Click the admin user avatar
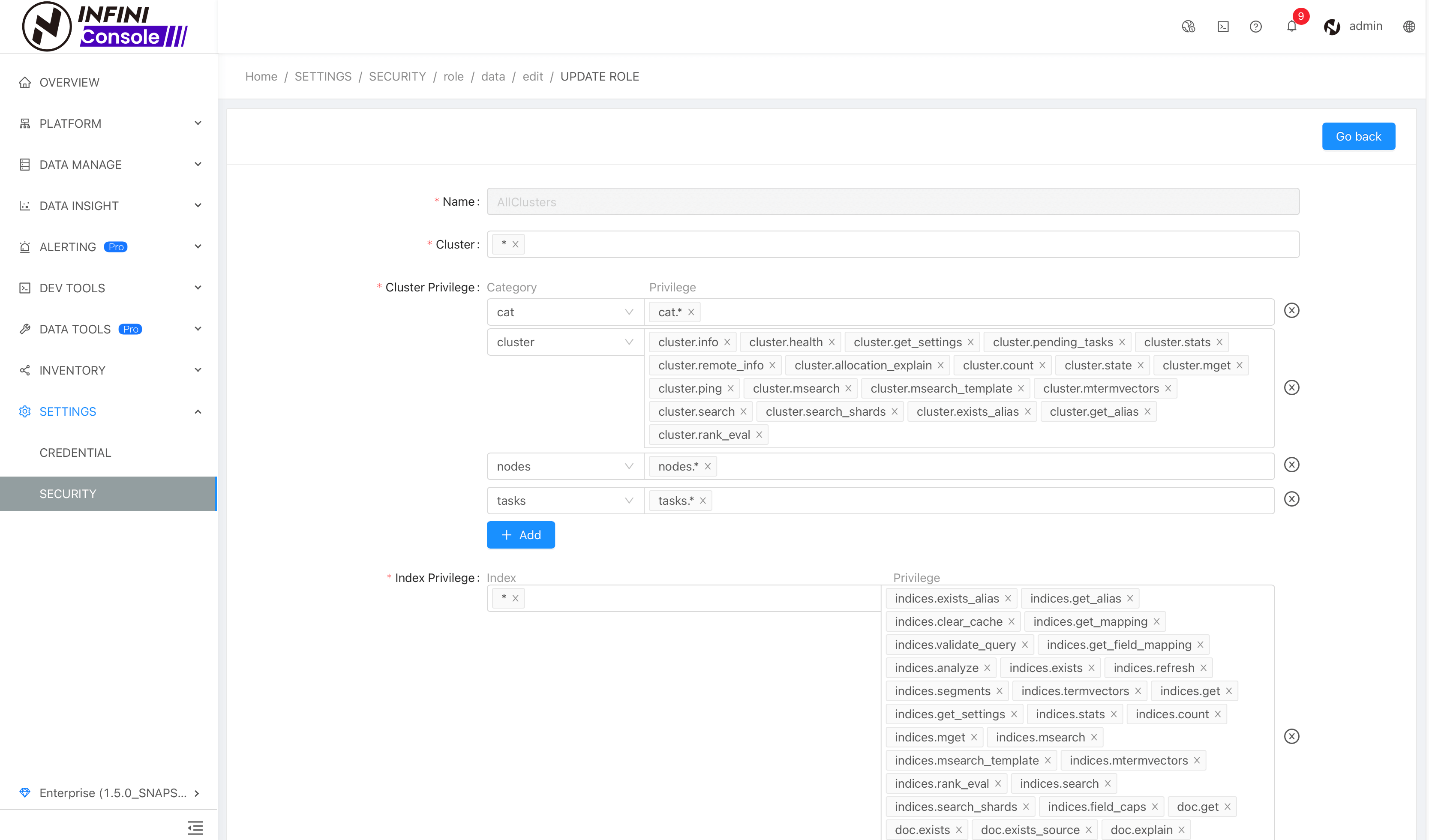 click(x=1331, y=26)
